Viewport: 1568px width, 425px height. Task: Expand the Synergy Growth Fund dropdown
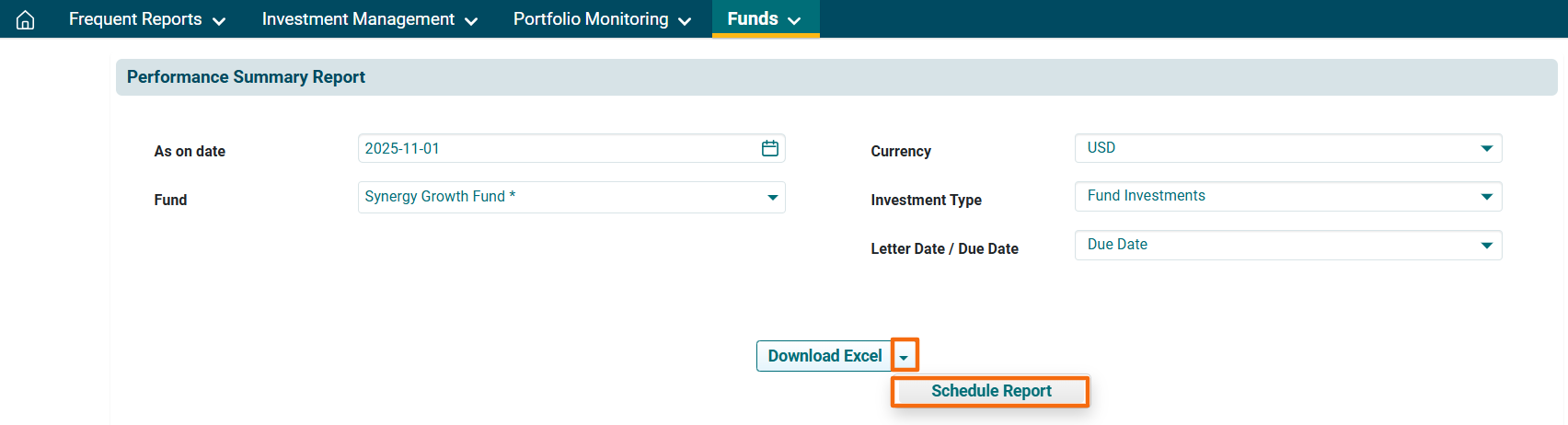point(571,197)
